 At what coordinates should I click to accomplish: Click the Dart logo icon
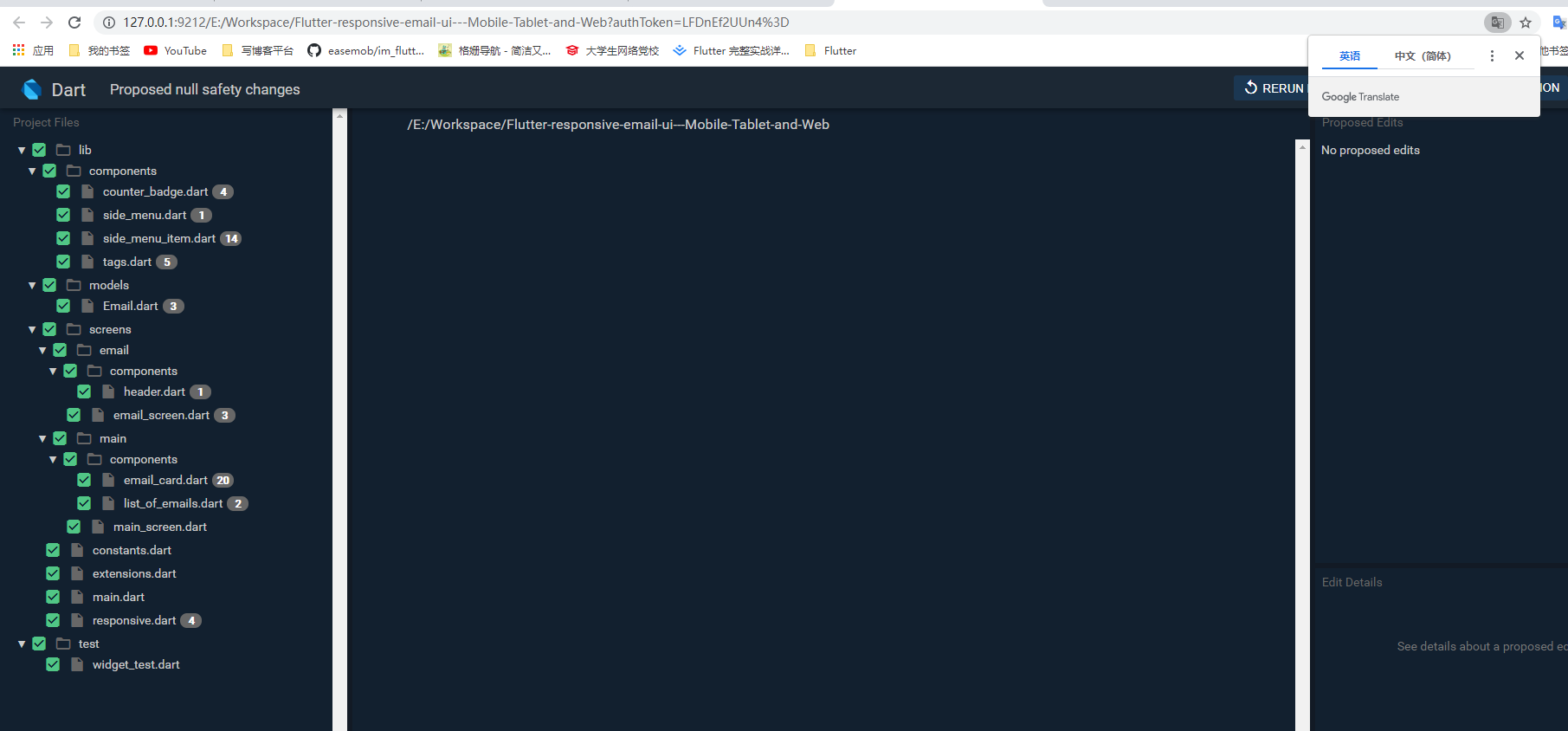pyautogui.click(x=32, y=89)
